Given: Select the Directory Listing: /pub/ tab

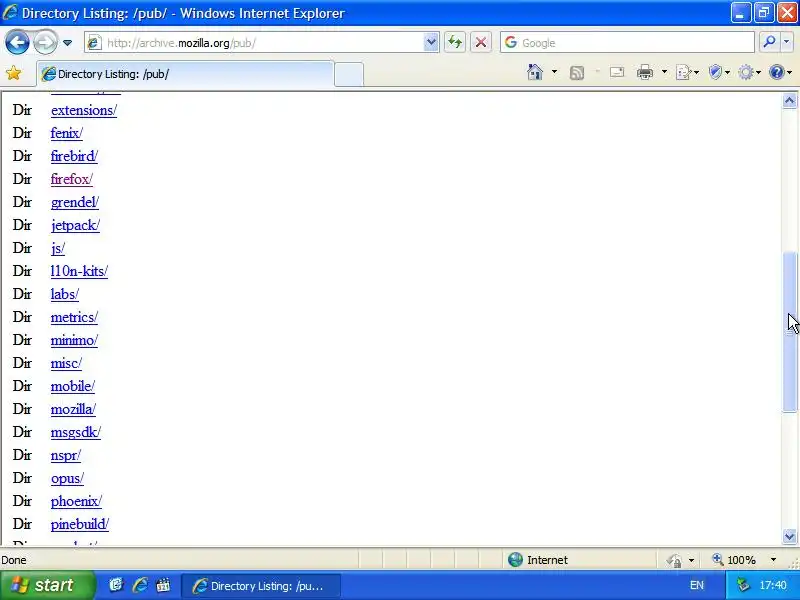Looking at the screenshot, I should click(x=185, y=74).
